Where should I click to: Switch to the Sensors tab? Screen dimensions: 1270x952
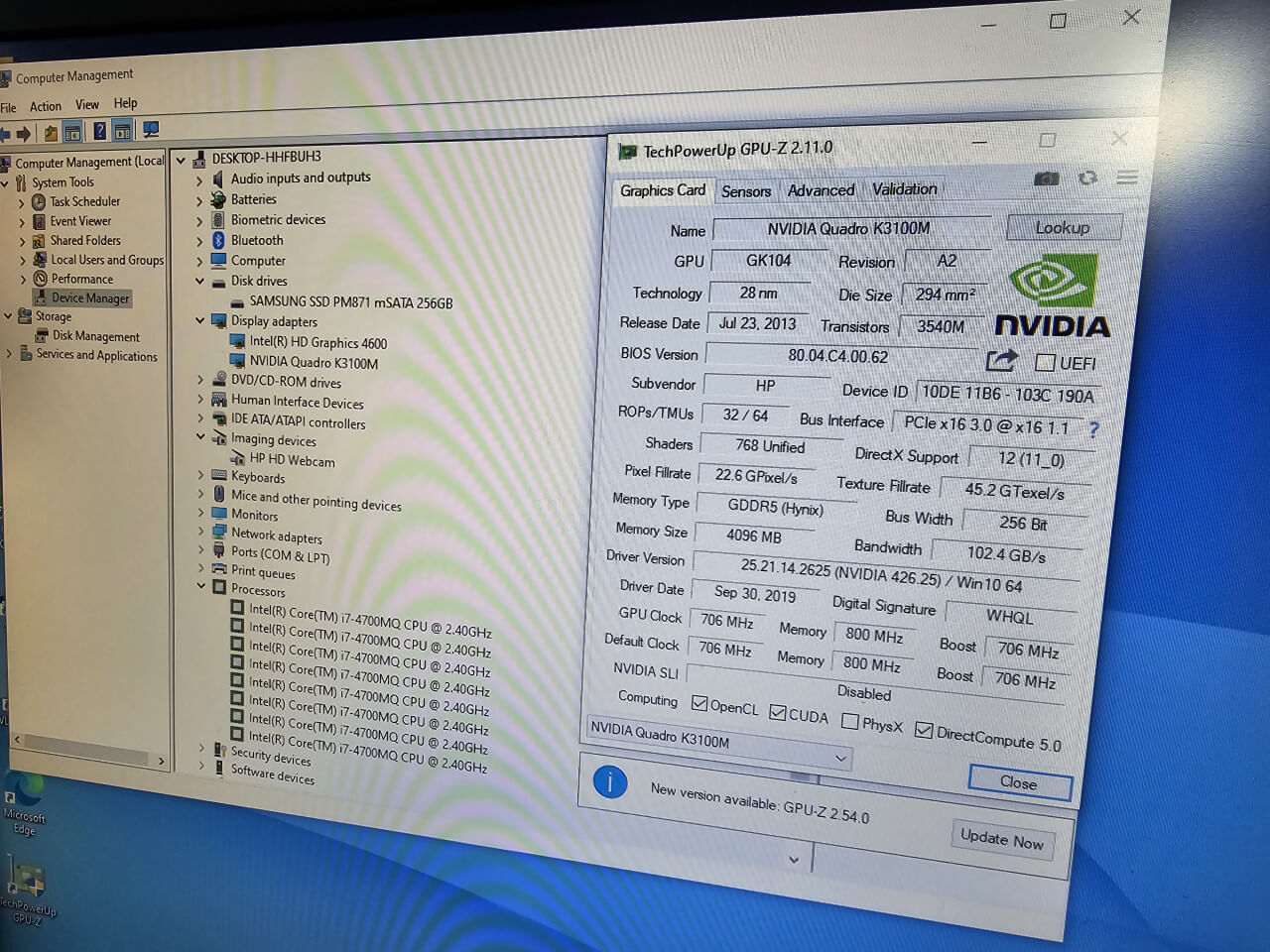click(x=746, y=191)
